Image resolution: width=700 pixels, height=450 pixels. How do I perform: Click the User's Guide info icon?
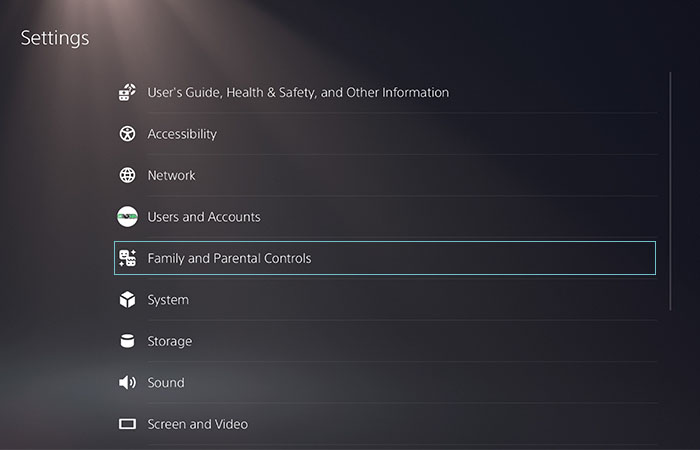[x=127, y=92]
